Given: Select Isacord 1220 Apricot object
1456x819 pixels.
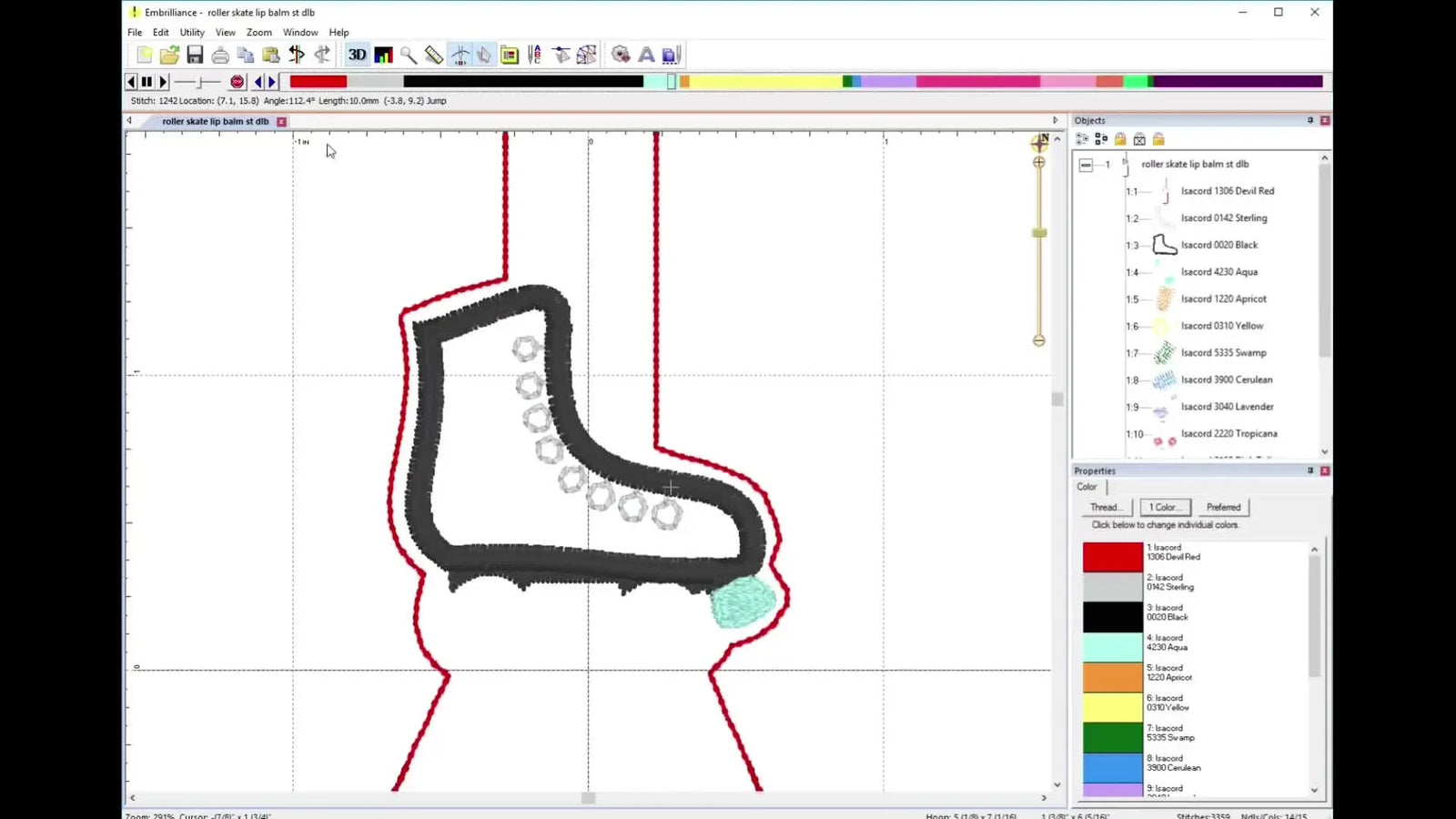Looking at the screenshot, I should [1224, 299].
